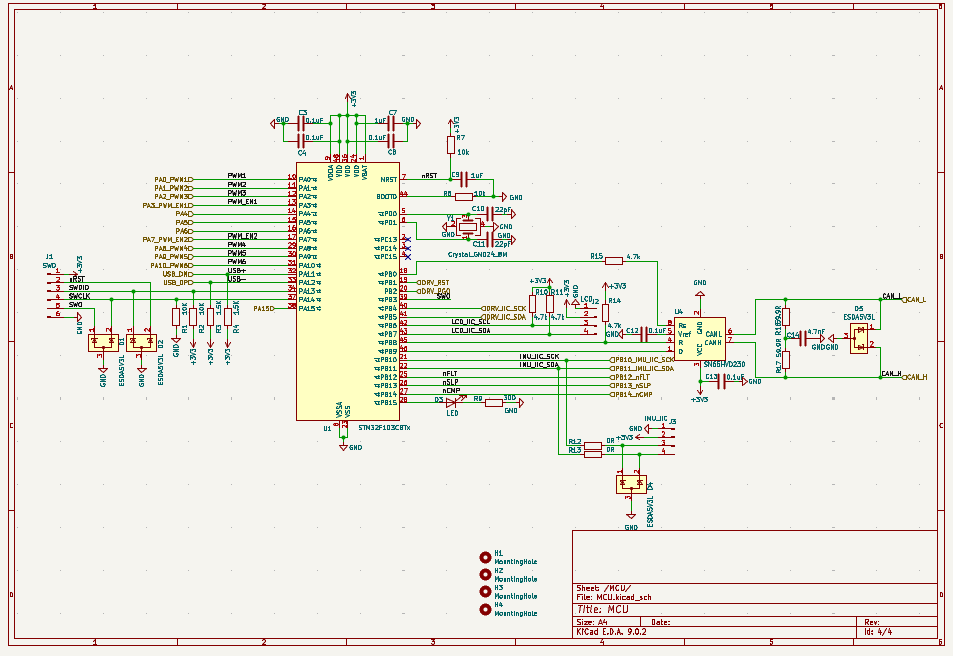Select the PA0_PWM1 hierarchical label

pos(173,179)
